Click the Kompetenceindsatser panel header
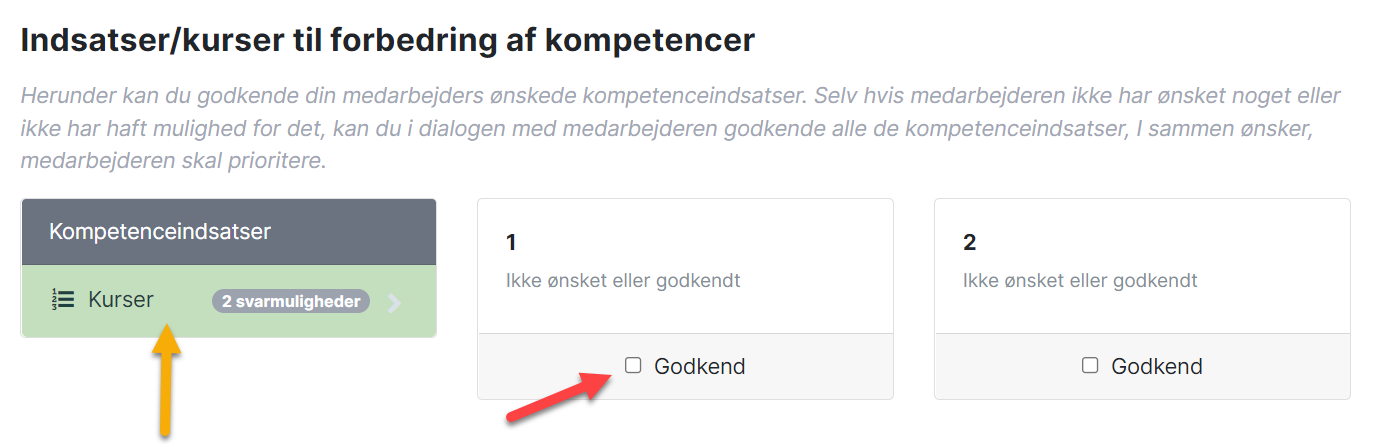The height and width of the screenshot is (447, 1395). click(x=229, y=232)
